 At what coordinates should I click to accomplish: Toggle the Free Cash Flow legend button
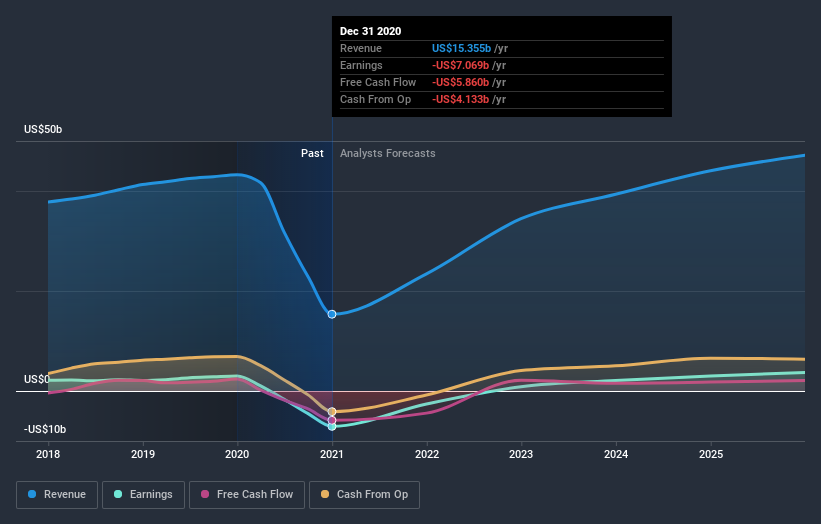click(x=247, y=495)
